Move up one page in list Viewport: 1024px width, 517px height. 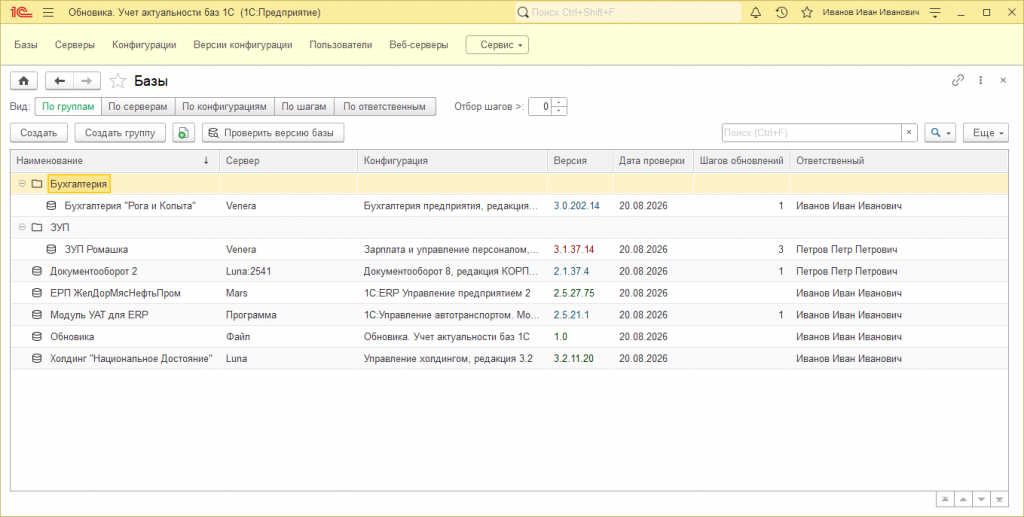963,499
